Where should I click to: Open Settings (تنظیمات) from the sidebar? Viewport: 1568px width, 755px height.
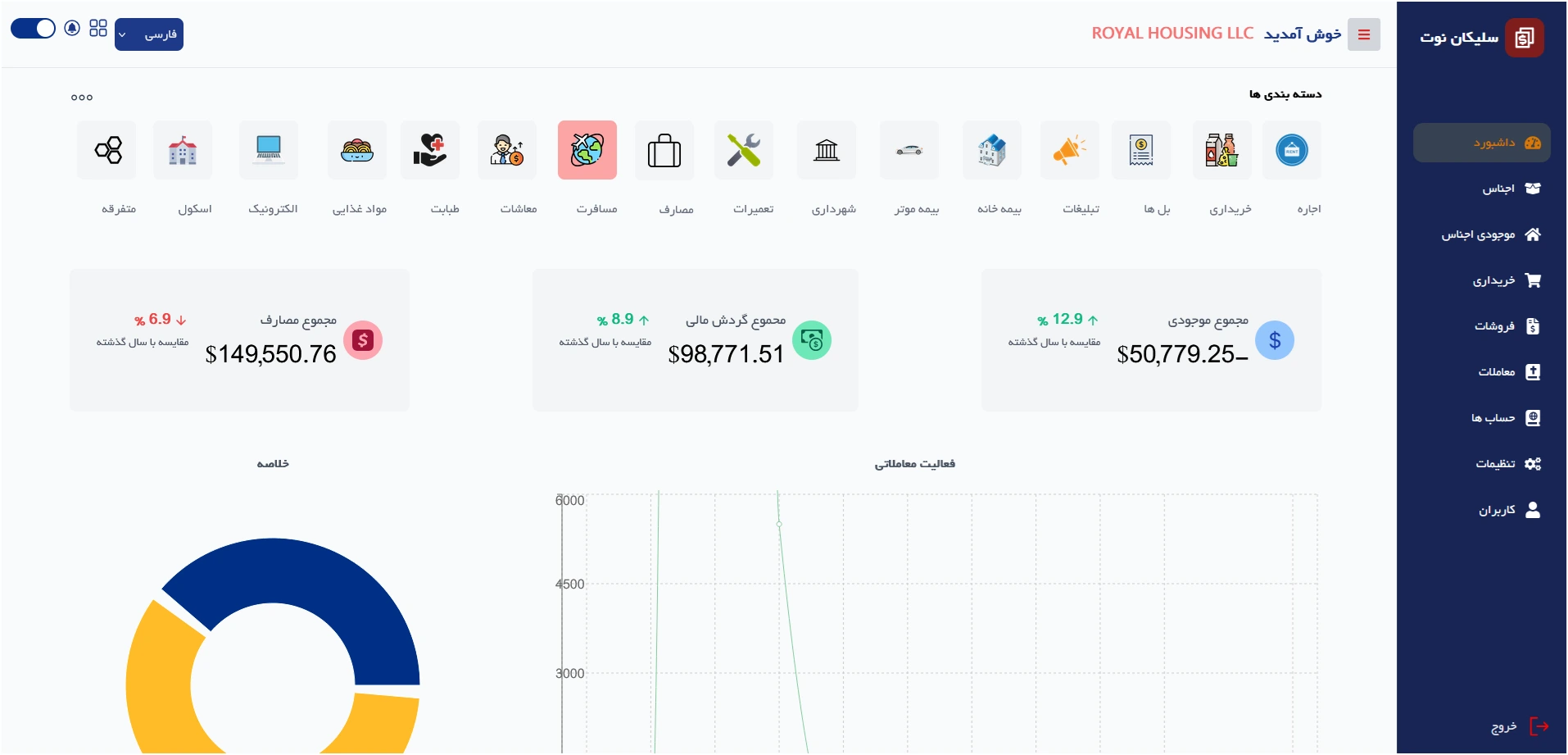1506,464
